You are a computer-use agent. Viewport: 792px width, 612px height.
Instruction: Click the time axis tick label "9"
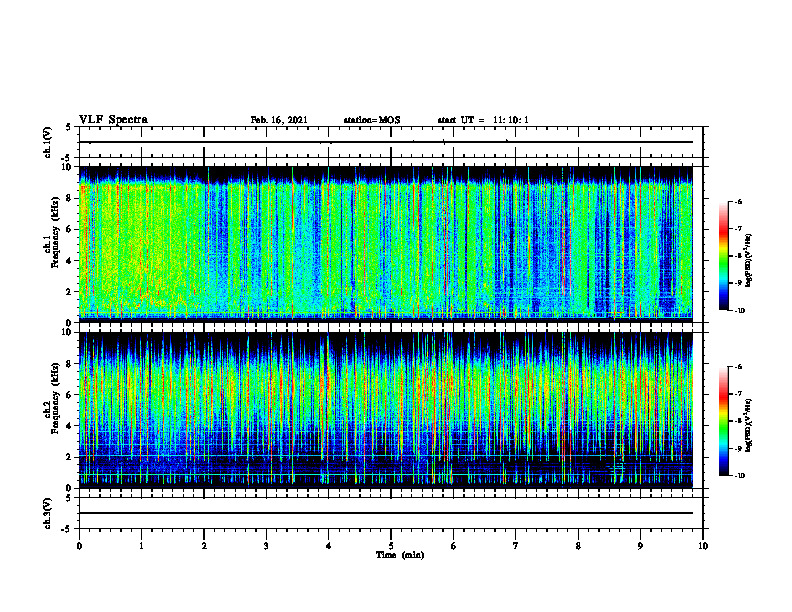click(640, 546)
